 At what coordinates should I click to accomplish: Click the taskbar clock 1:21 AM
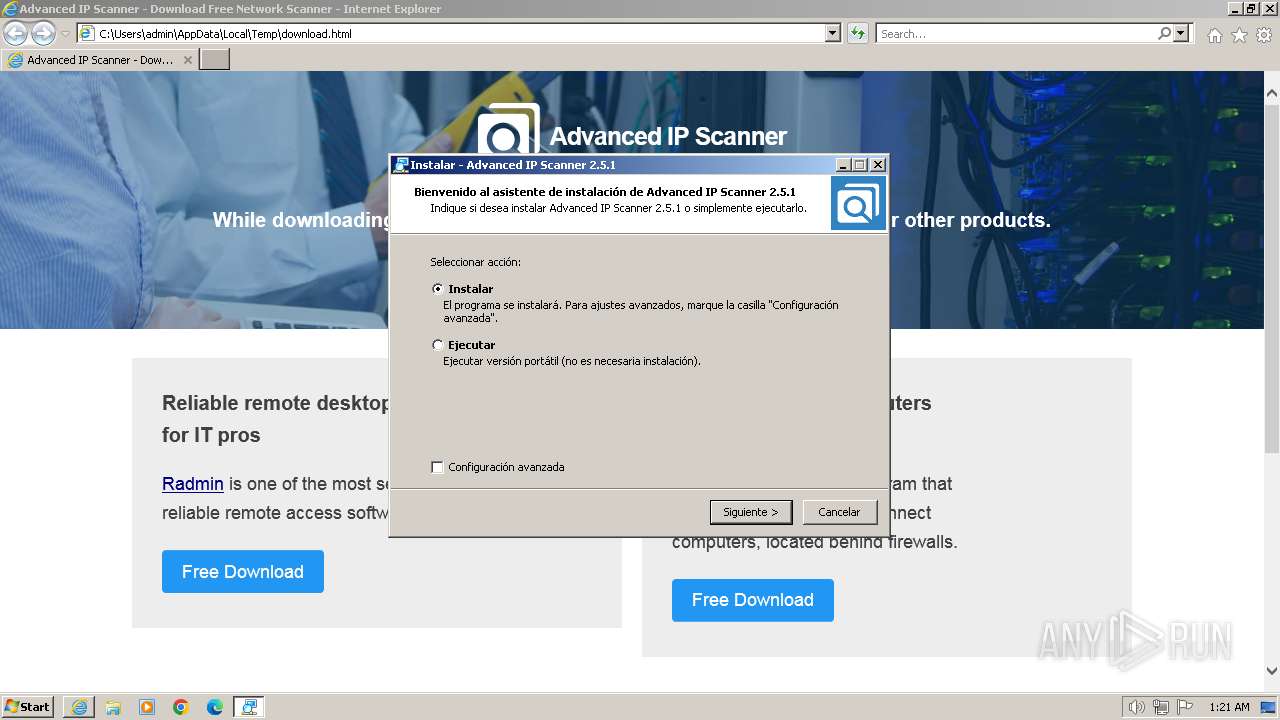pyautogui.click(x=1229, y=707)
